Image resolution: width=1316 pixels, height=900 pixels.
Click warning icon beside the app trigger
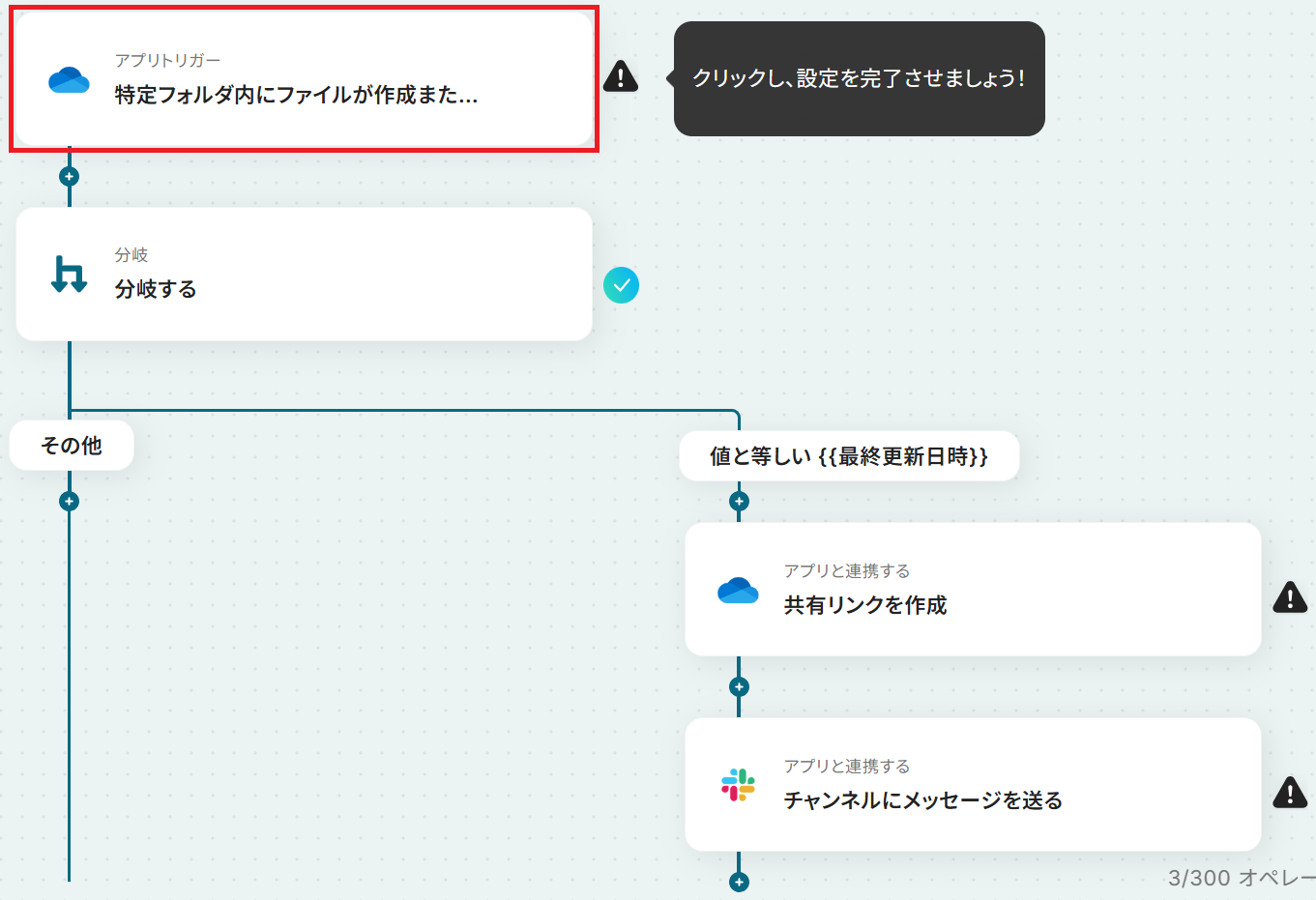tap(621, 75)
